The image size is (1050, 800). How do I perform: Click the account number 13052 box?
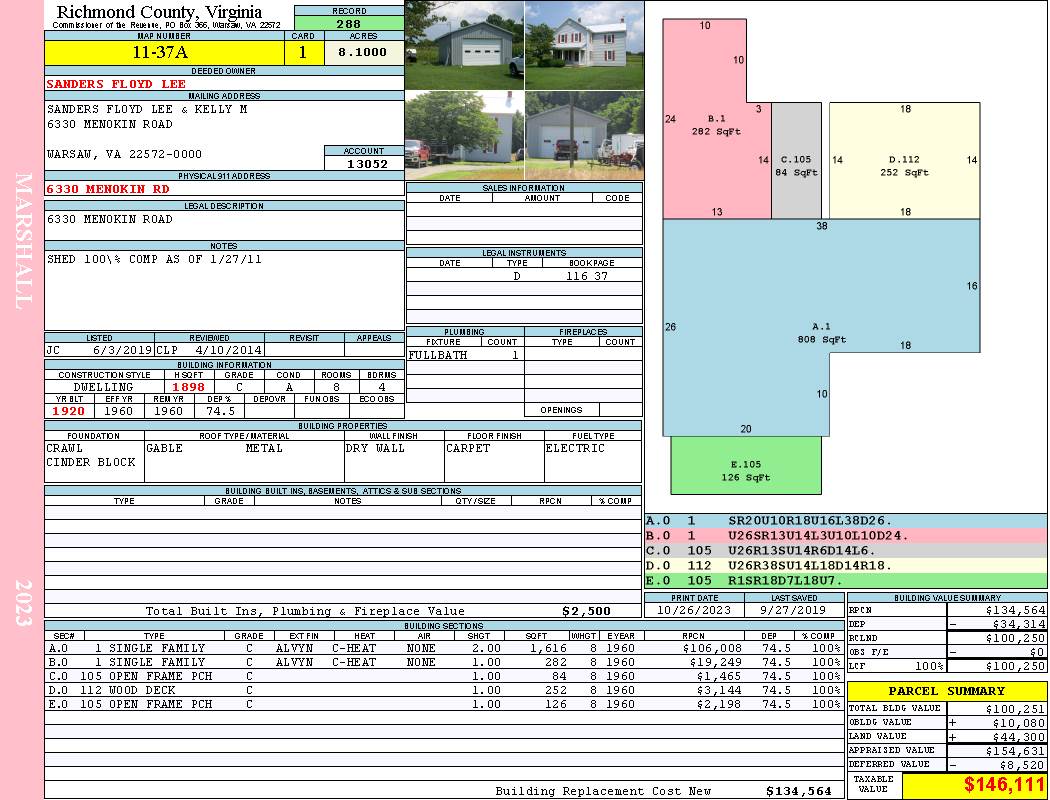click(364, 163)
